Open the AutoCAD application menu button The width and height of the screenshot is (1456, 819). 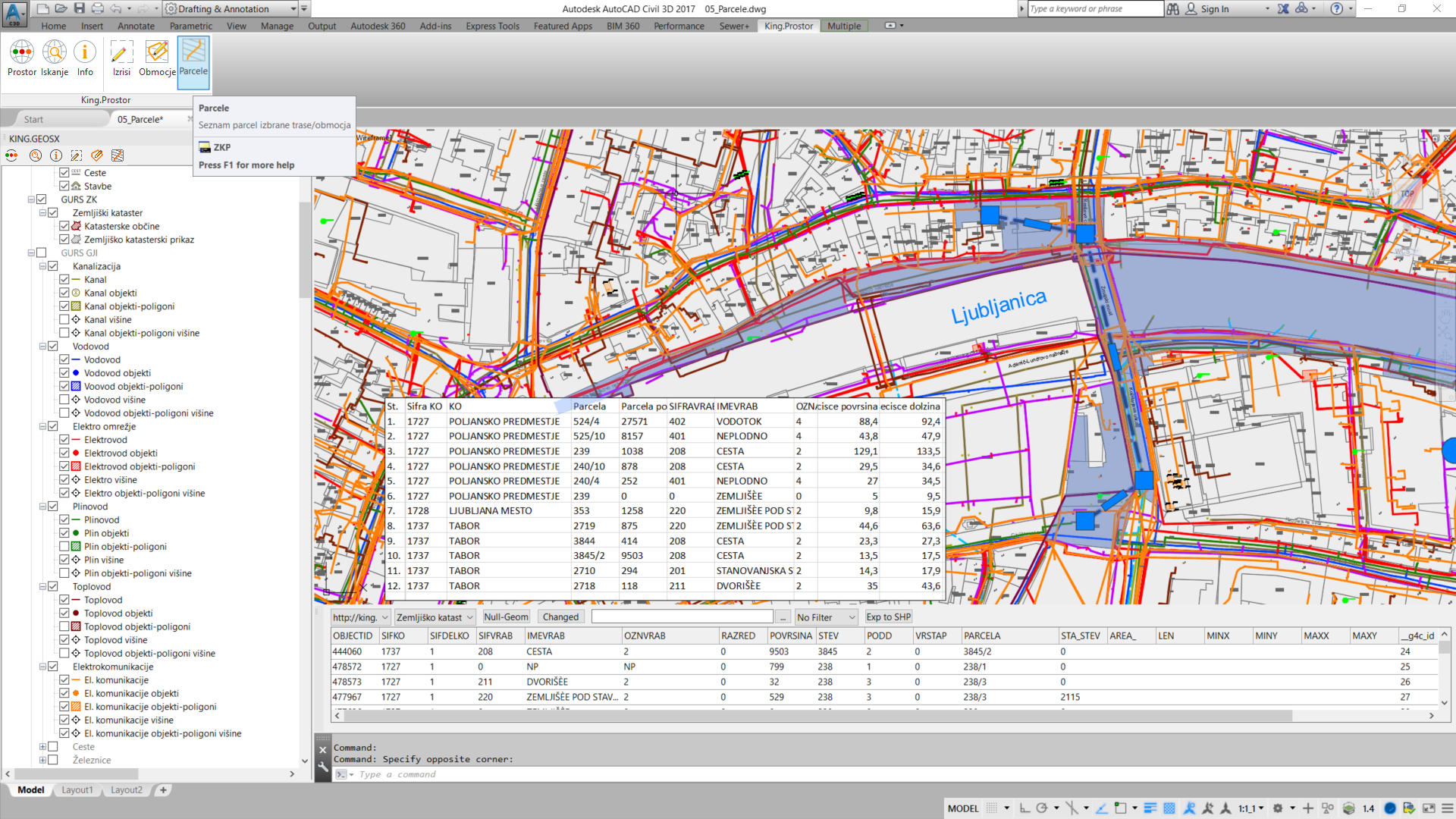coord(14,14)
